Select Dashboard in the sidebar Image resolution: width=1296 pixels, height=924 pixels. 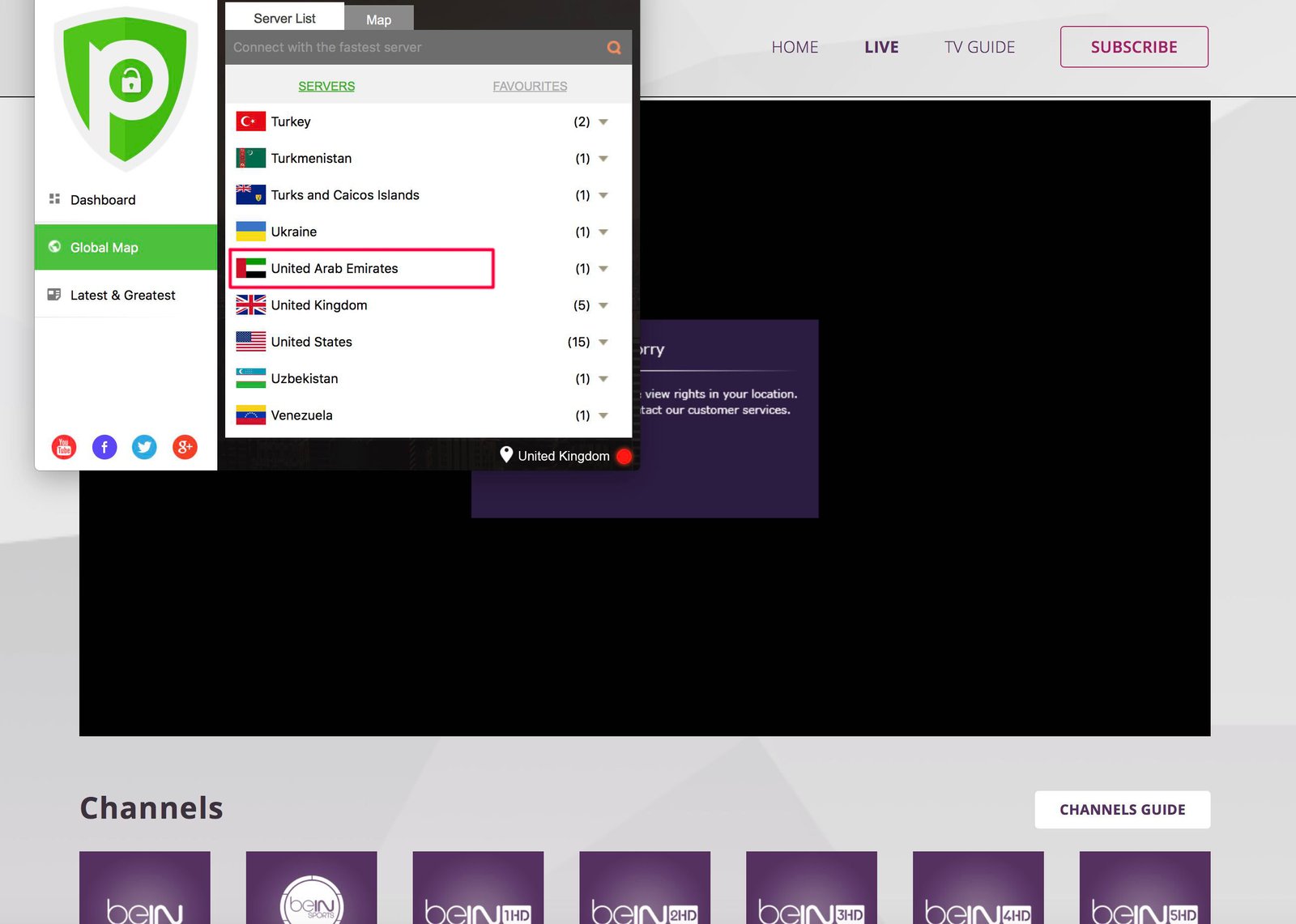[126, 199]
